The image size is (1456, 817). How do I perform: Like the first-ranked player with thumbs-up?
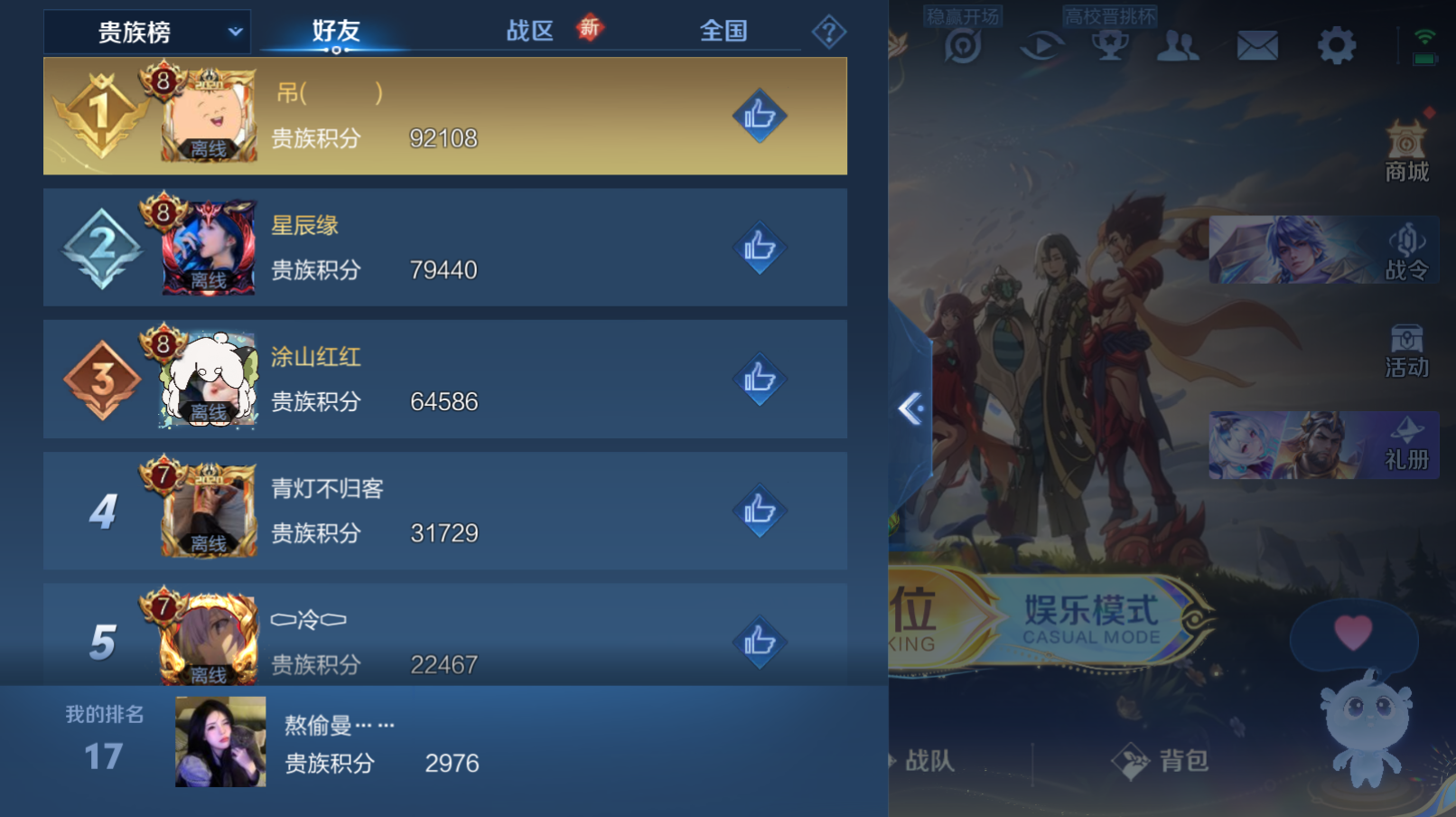click(x=760, y=116)
